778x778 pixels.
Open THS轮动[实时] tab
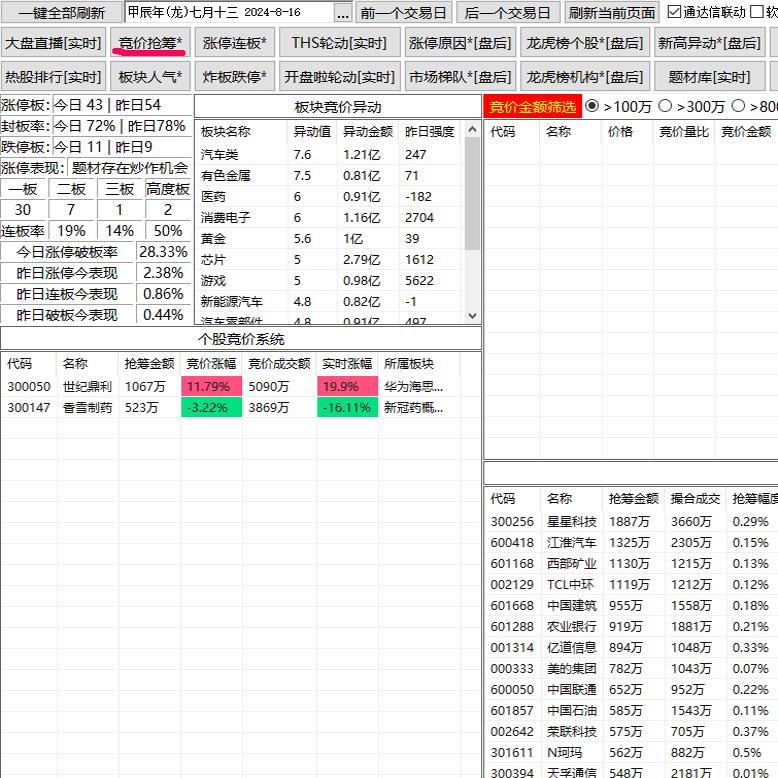[x=339, y=43]
